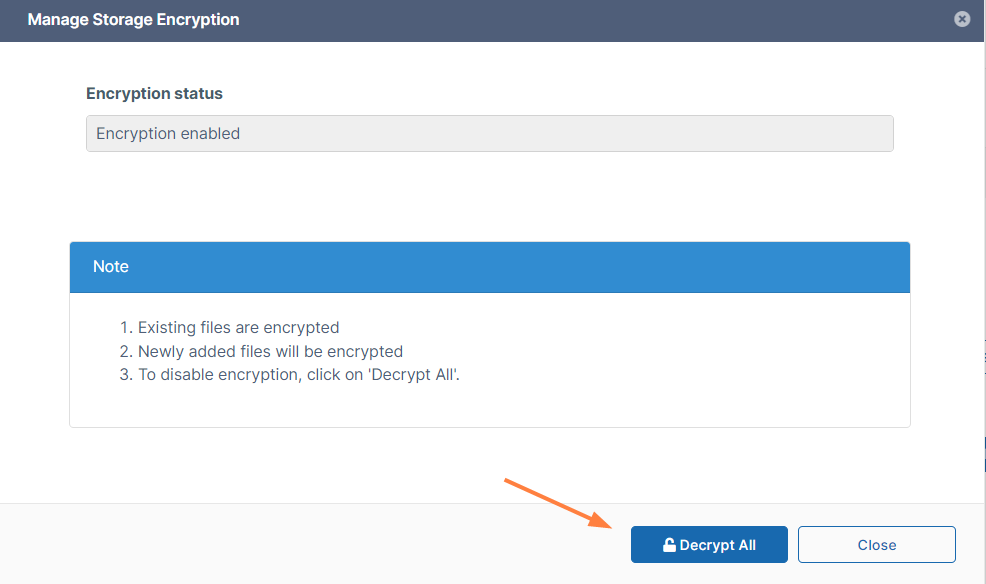Close the dialog with the header X icon
The height and width of the screenshot is (584, 986).
[962, 19]
